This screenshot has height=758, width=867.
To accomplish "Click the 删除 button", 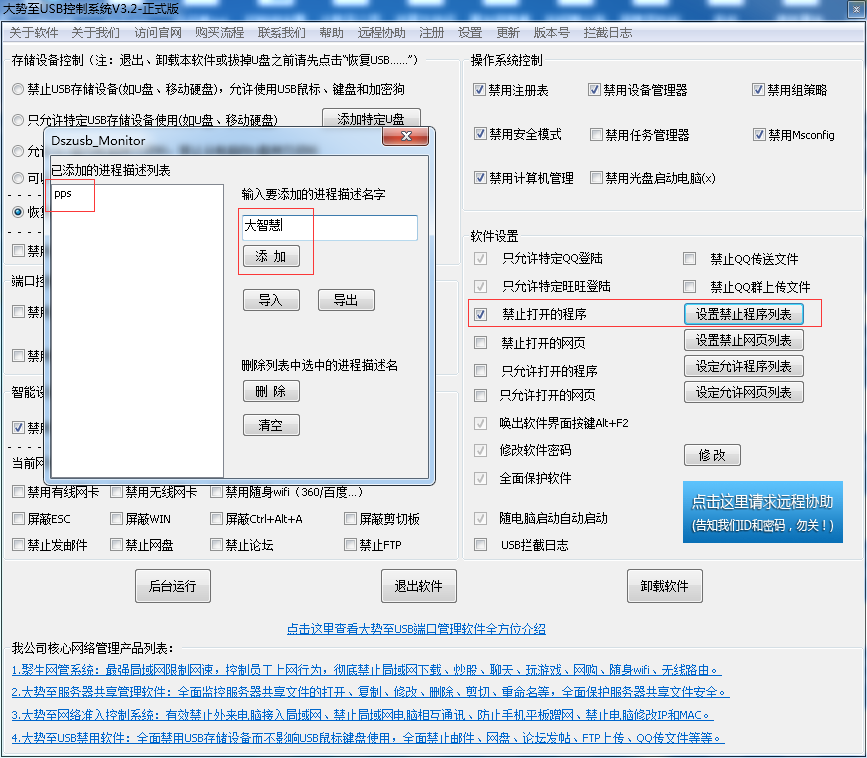I will [x=271, y=391].
